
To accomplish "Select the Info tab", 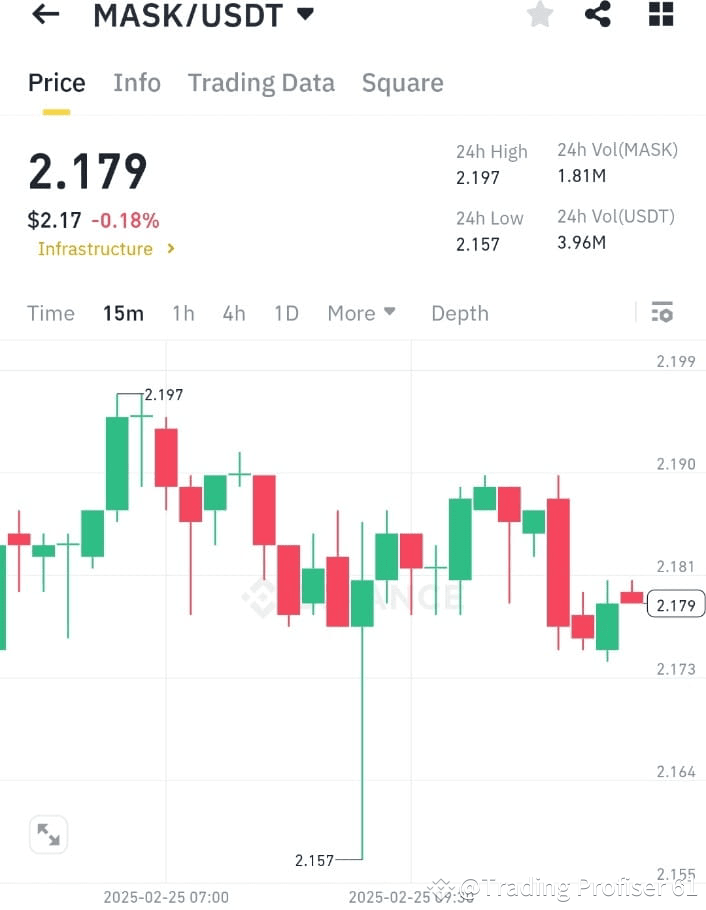I will [137, 82].
